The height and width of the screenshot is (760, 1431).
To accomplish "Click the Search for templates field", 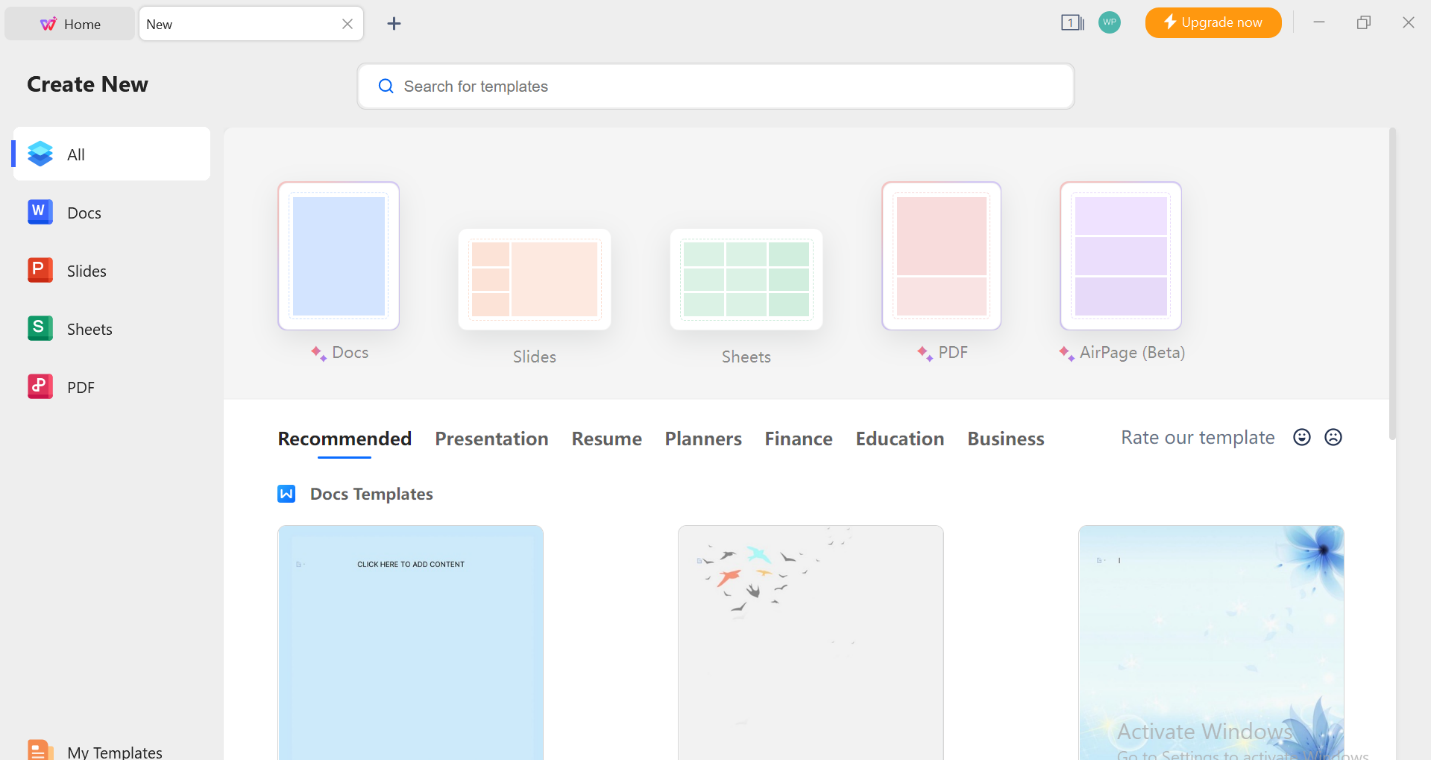I will pyautogui.click(x=715, y=86).
